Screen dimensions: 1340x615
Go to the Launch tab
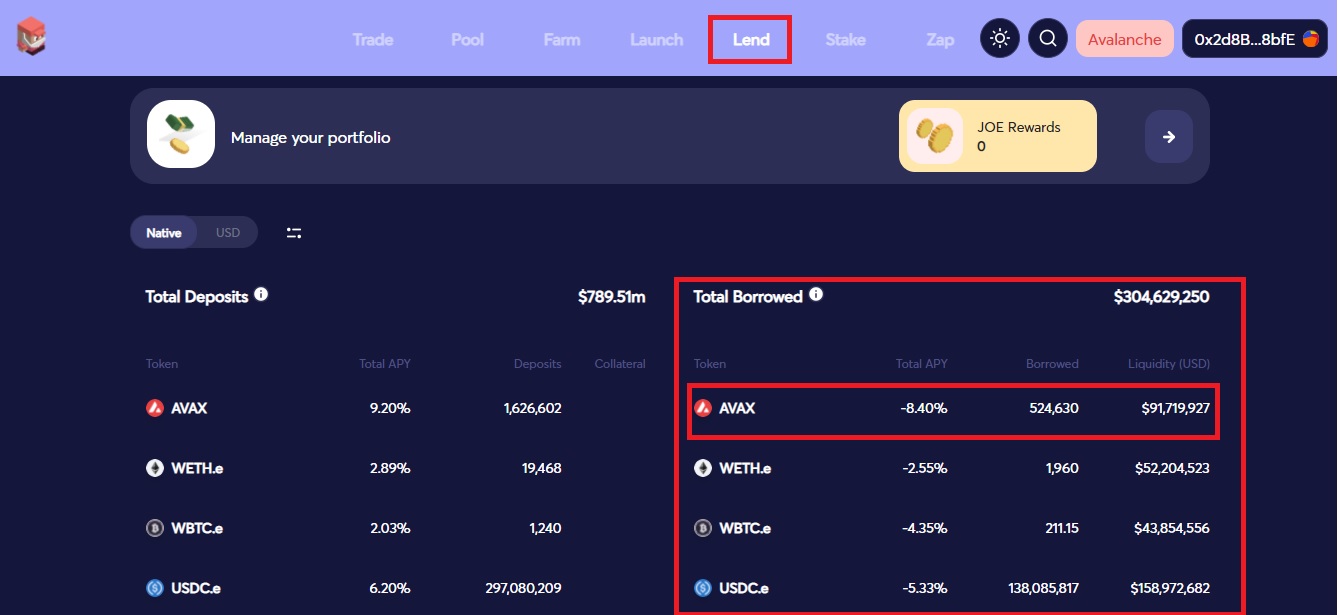[657, 40]
